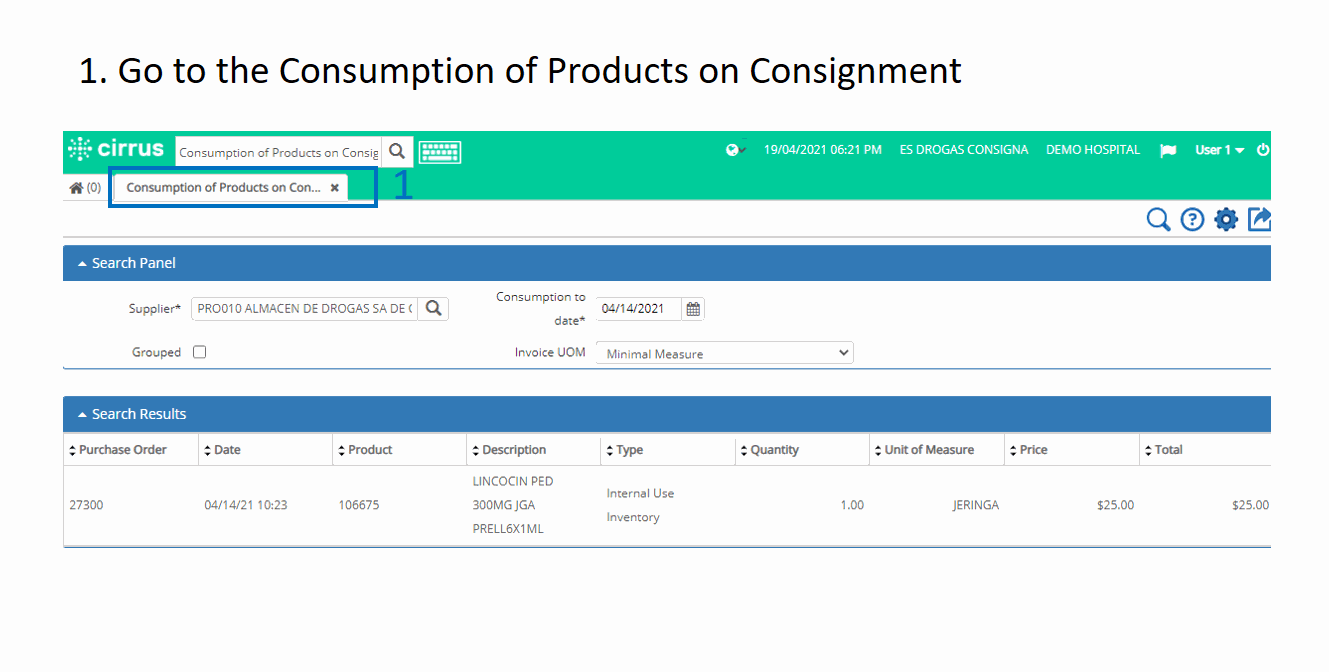This screenshot has width=1329, height=672.
Task: Click the power logout icon
Action: tap(1263, 150)
